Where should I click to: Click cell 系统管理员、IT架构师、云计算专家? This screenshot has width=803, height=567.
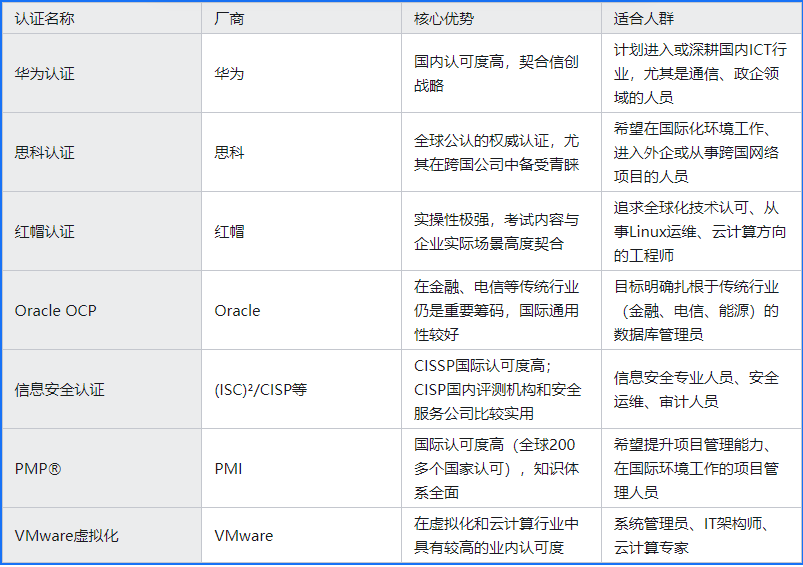coord(701,535)
